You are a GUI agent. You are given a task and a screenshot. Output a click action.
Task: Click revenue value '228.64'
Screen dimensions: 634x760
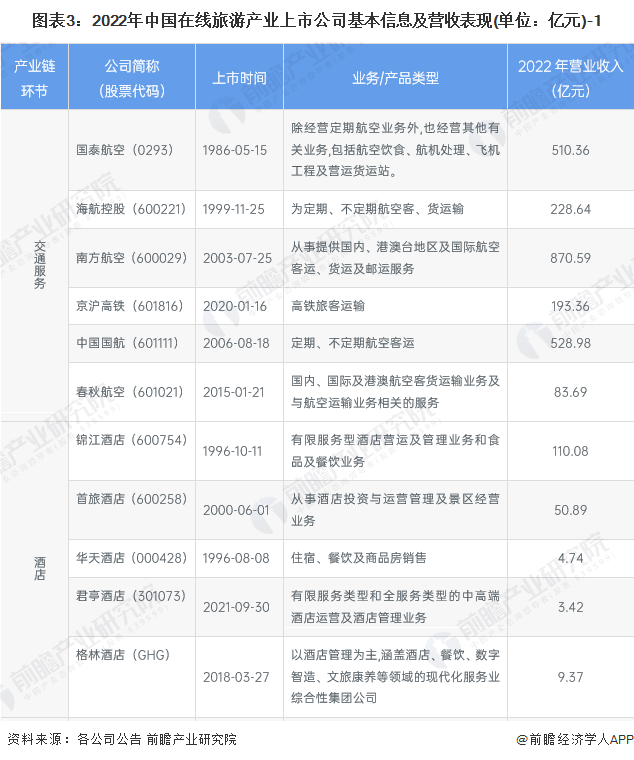(x=571, y=209)
